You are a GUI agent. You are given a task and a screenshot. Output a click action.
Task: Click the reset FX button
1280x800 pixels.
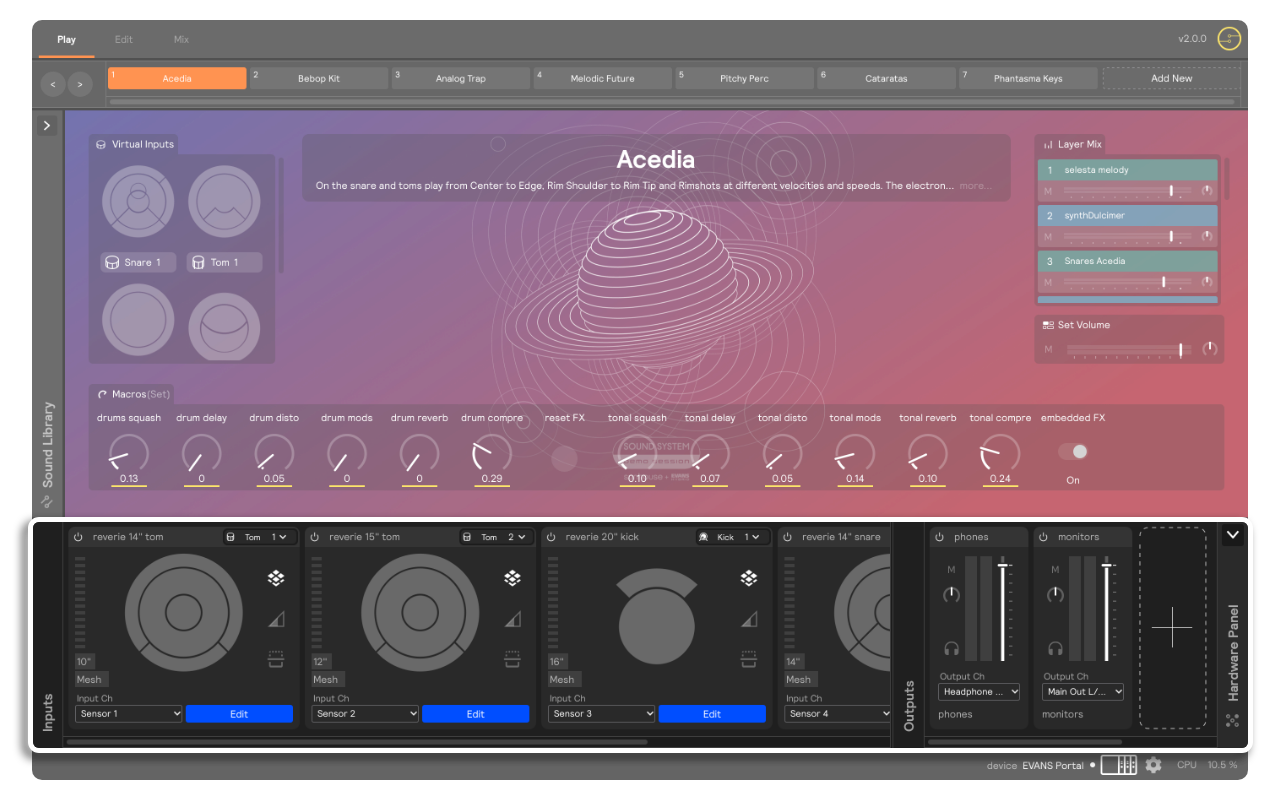pos(564,458)
